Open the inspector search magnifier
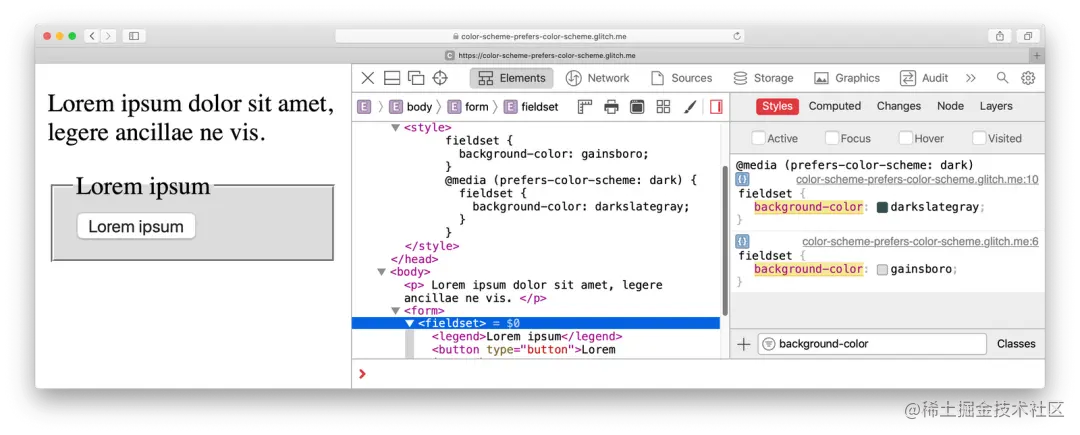 (1003, 78)
